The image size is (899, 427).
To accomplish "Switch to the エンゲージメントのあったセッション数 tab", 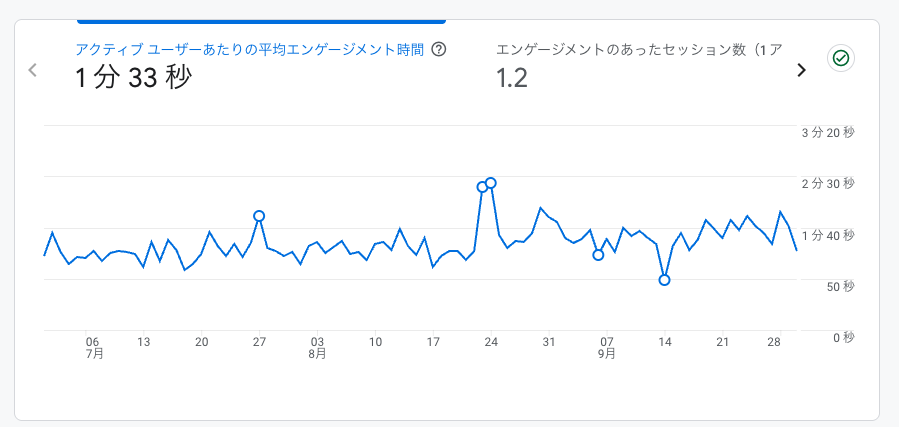I will click(640, 49).
